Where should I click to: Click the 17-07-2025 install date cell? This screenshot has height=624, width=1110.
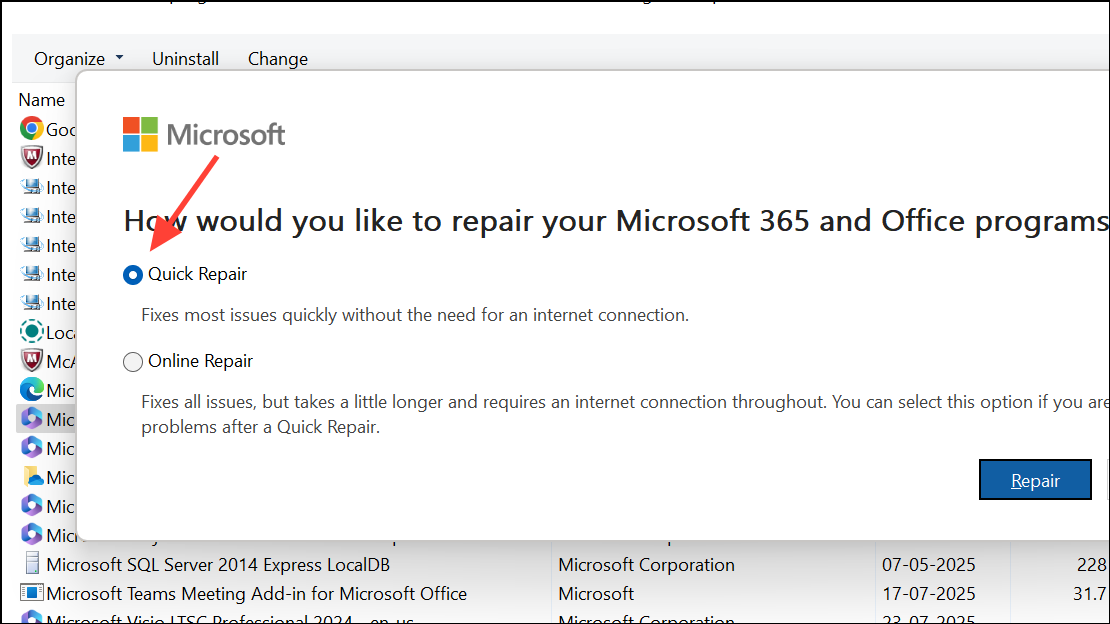[928, 594]
